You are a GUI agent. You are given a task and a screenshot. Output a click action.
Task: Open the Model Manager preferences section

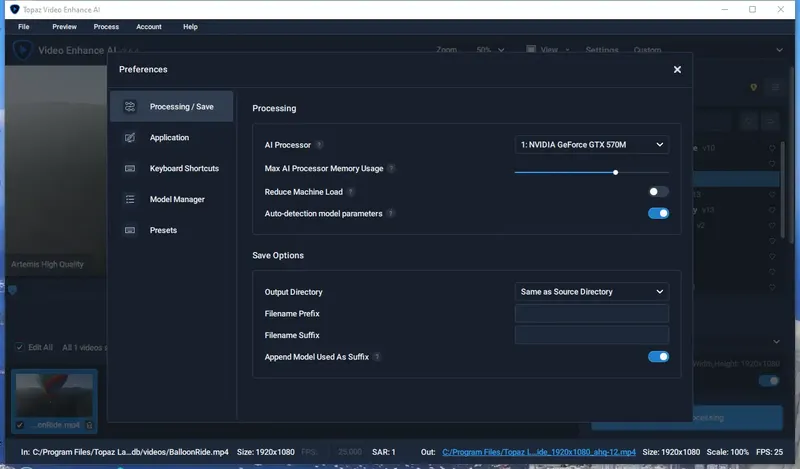pyautogui.click(x=171, y=199)
